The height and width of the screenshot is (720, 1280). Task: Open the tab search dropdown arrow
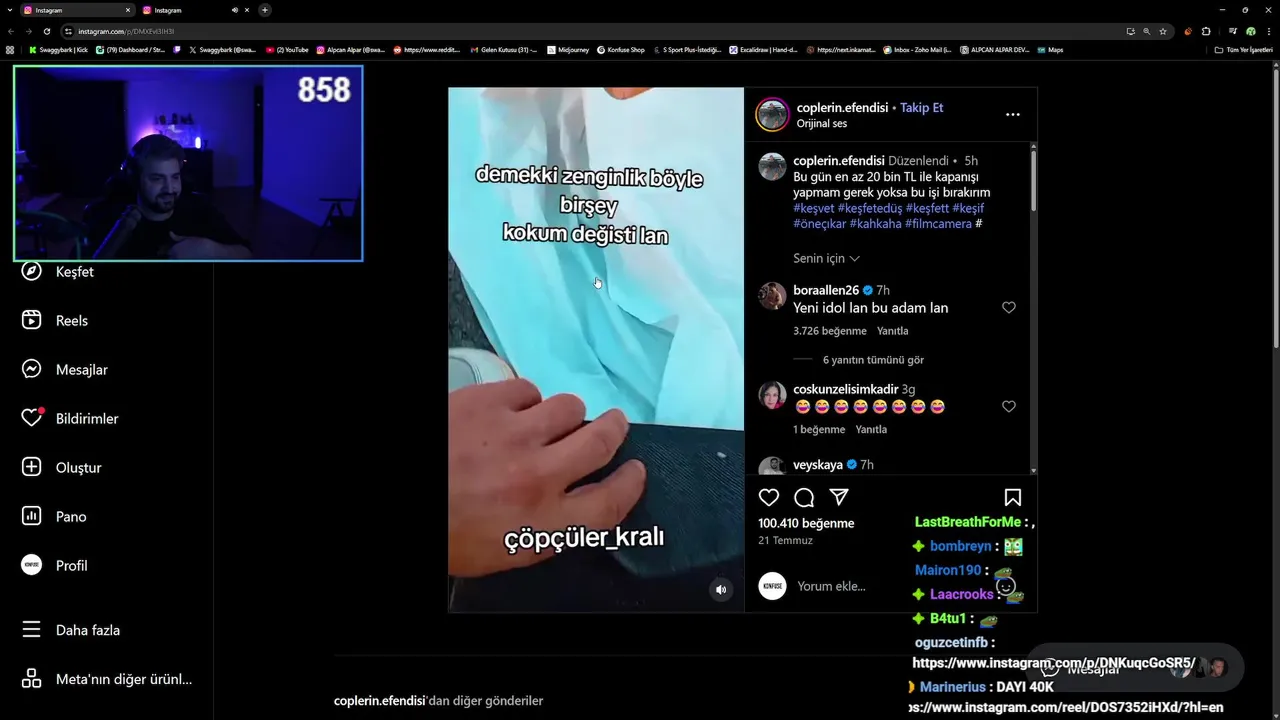pos(9,10)
